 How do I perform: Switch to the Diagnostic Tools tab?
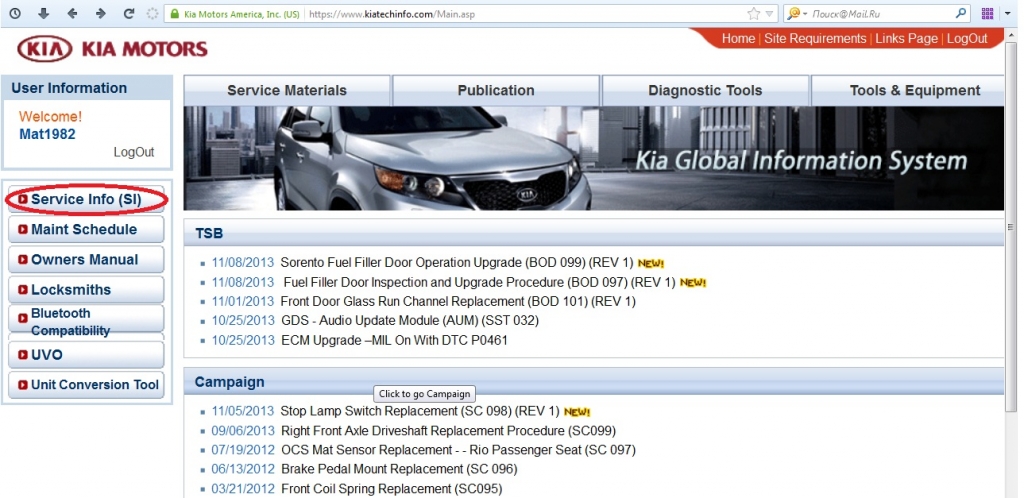tap(705, 90)
